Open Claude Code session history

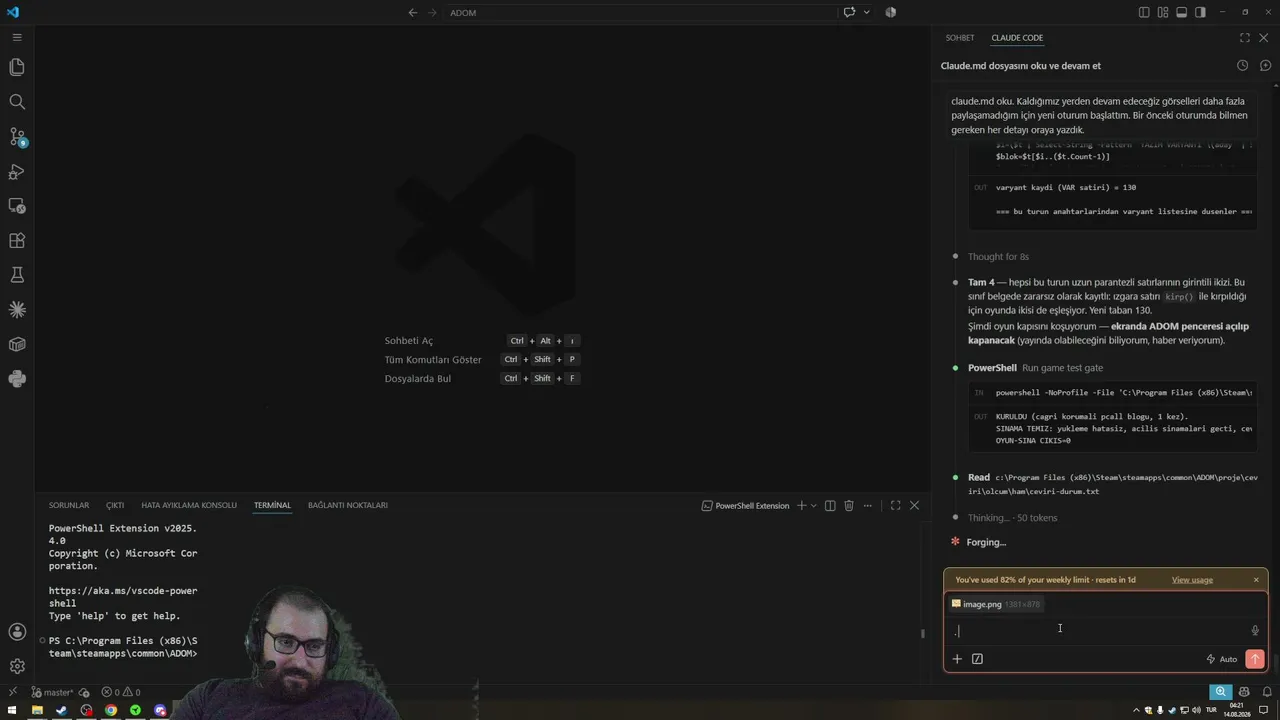click(x=1242, y=66)
